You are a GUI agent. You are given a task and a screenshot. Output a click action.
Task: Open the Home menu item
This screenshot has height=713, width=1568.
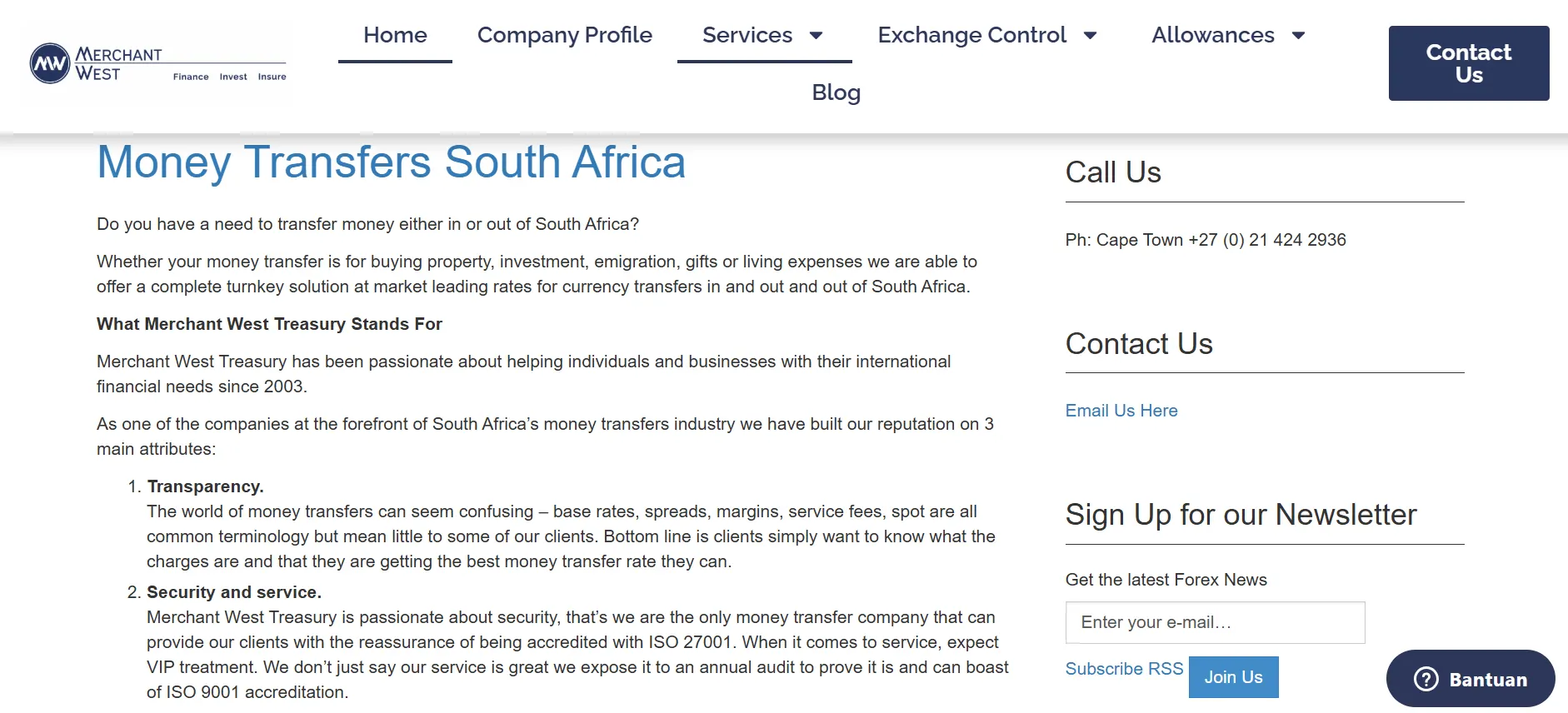click(395, 35)
